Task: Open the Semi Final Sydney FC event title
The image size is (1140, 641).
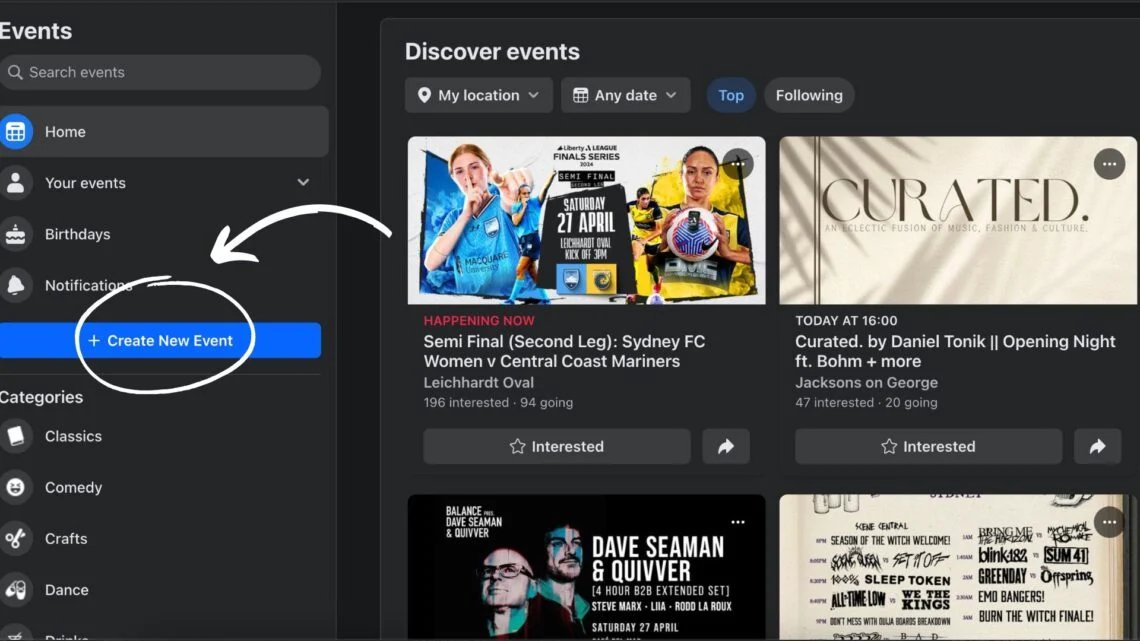Action: (x=564, y=351)
